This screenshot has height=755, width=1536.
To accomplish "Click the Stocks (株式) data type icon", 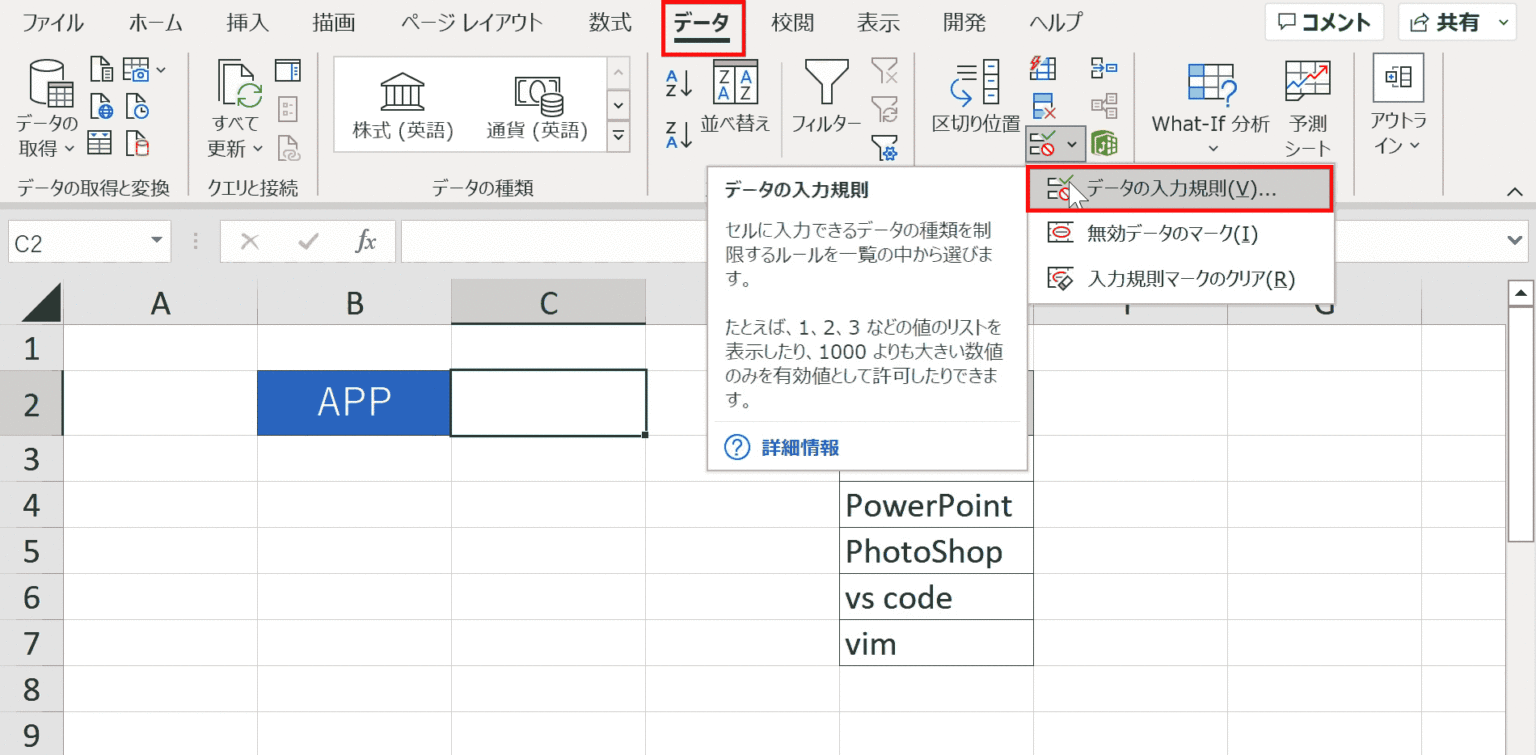I will click(403, 94).
